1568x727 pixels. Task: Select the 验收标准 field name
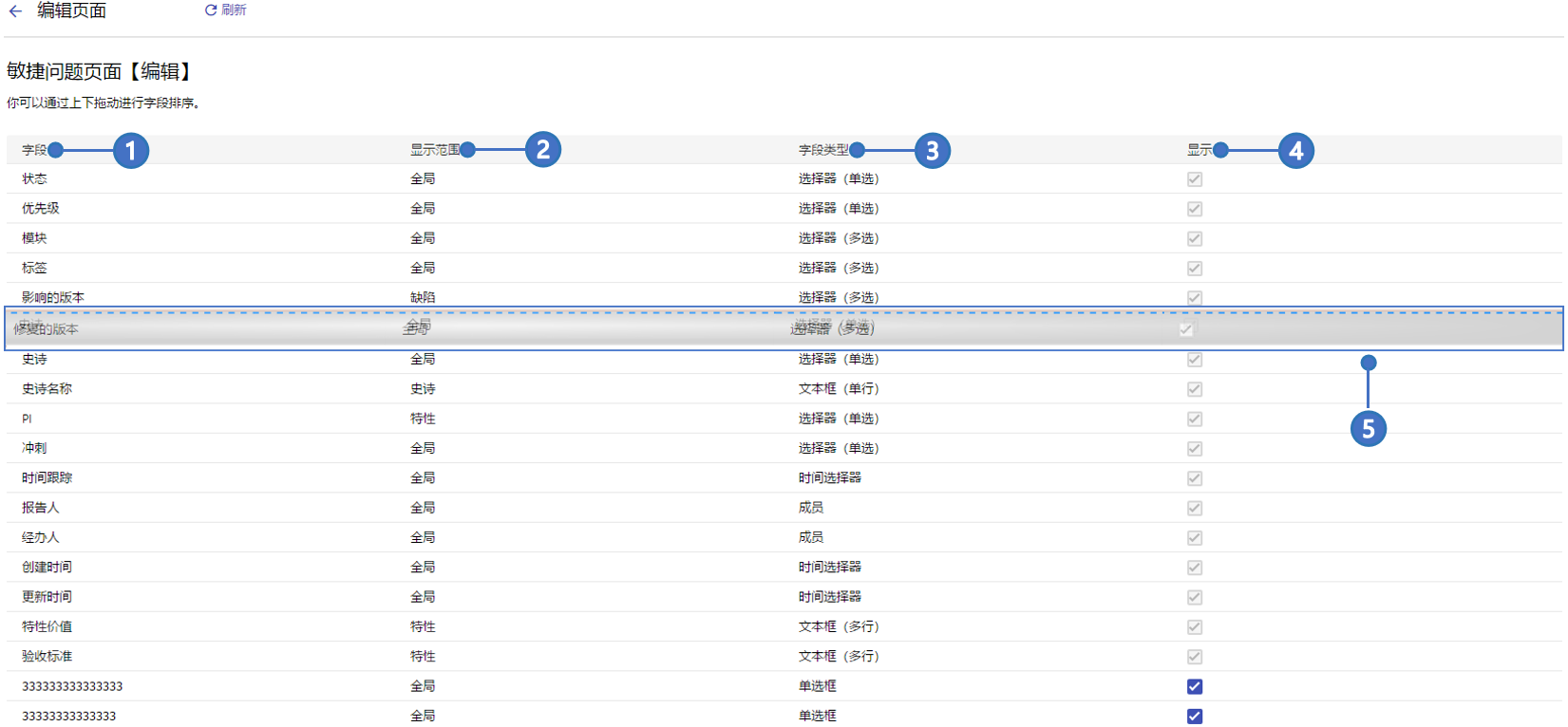pyautogui.click(x=47, y=656)
